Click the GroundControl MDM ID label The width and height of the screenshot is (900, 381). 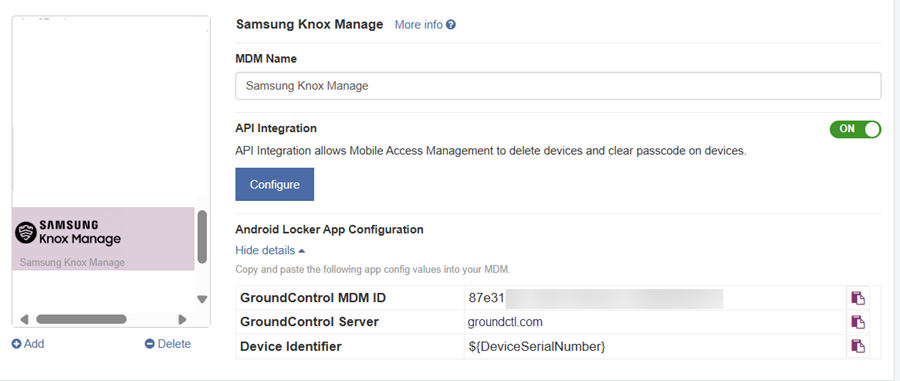[313, 298]
